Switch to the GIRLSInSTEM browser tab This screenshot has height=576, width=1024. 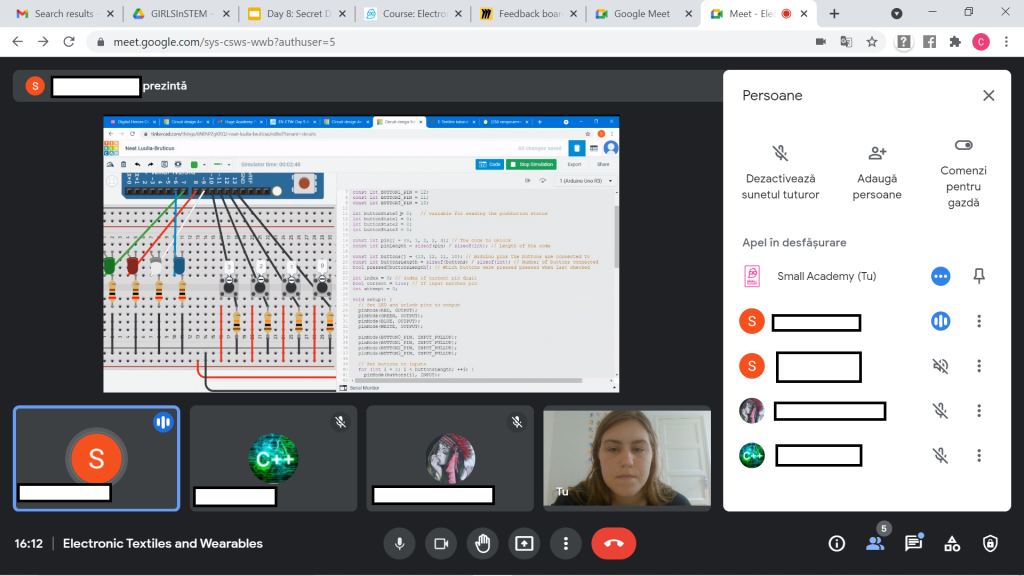[x=179, y=14]
